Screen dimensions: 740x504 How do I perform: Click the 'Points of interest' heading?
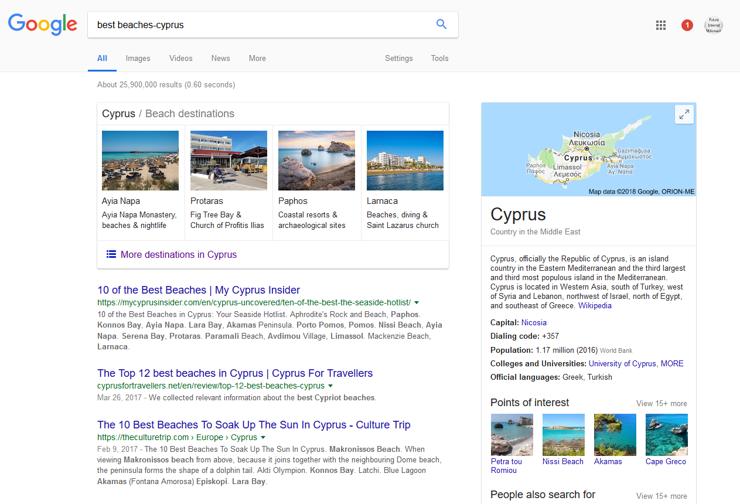pos(530,403)
